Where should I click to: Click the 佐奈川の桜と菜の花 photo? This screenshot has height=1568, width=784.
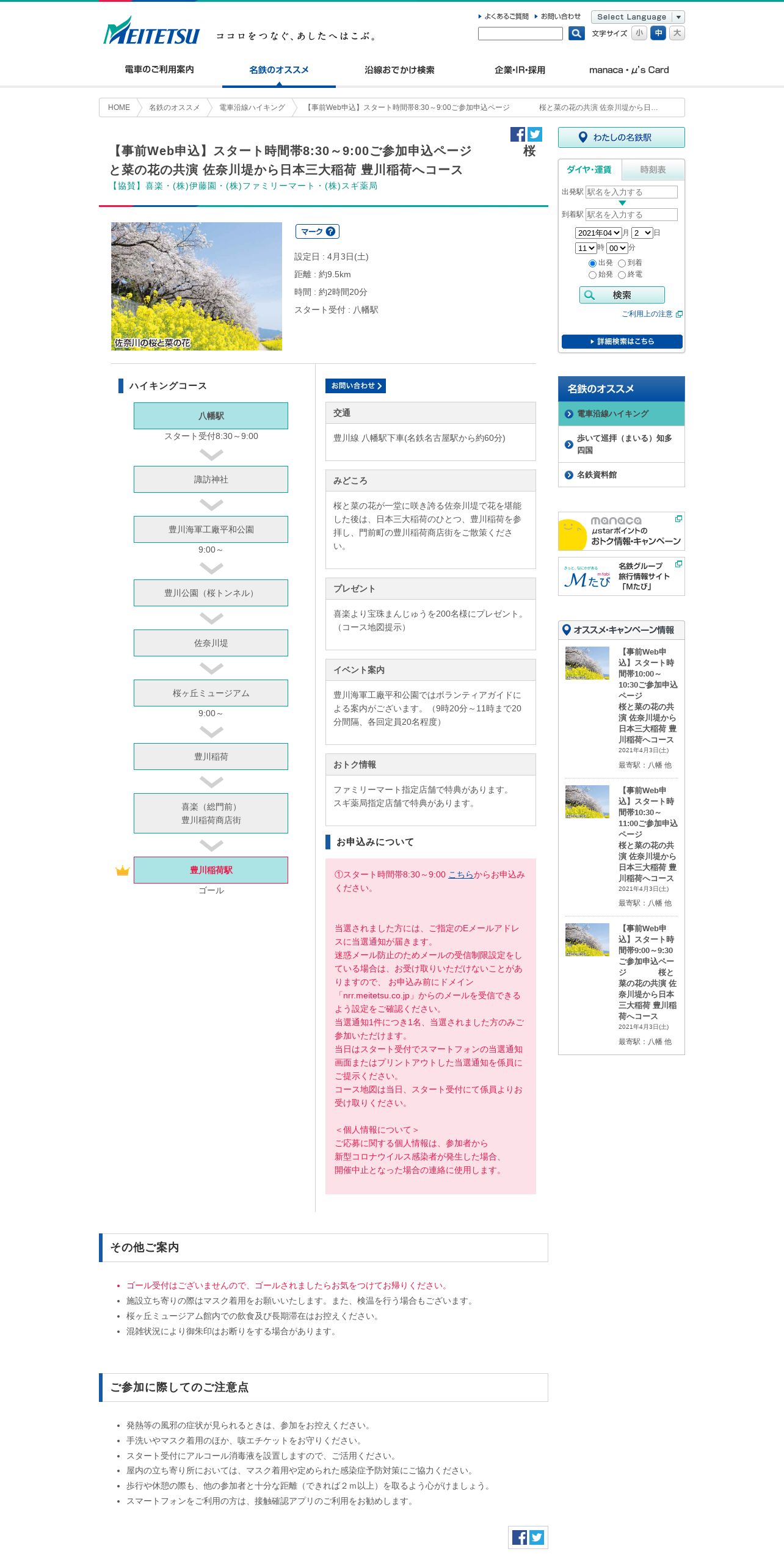coord(197,286)
